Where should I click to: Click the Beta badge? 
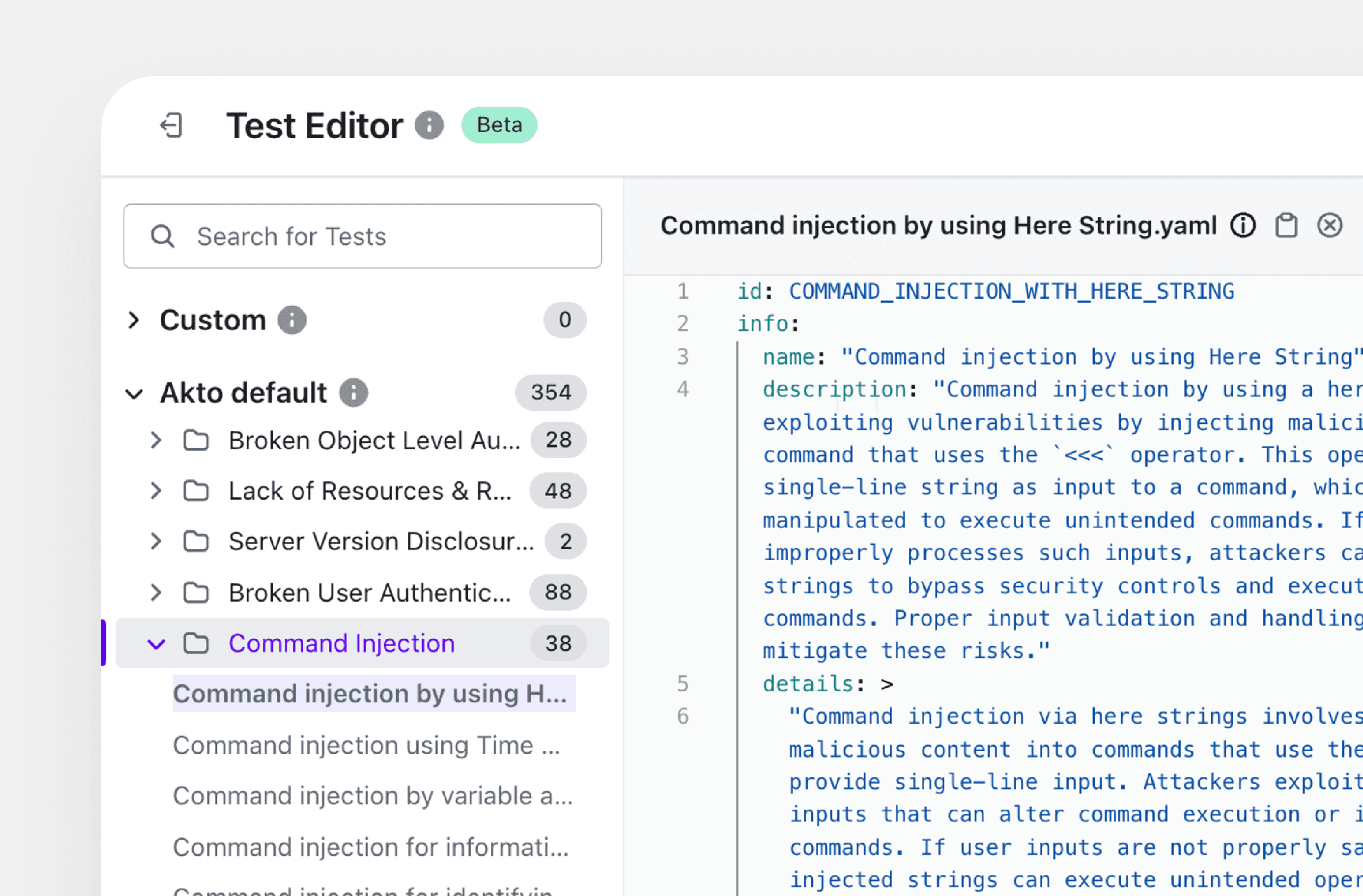coord(499,125)
